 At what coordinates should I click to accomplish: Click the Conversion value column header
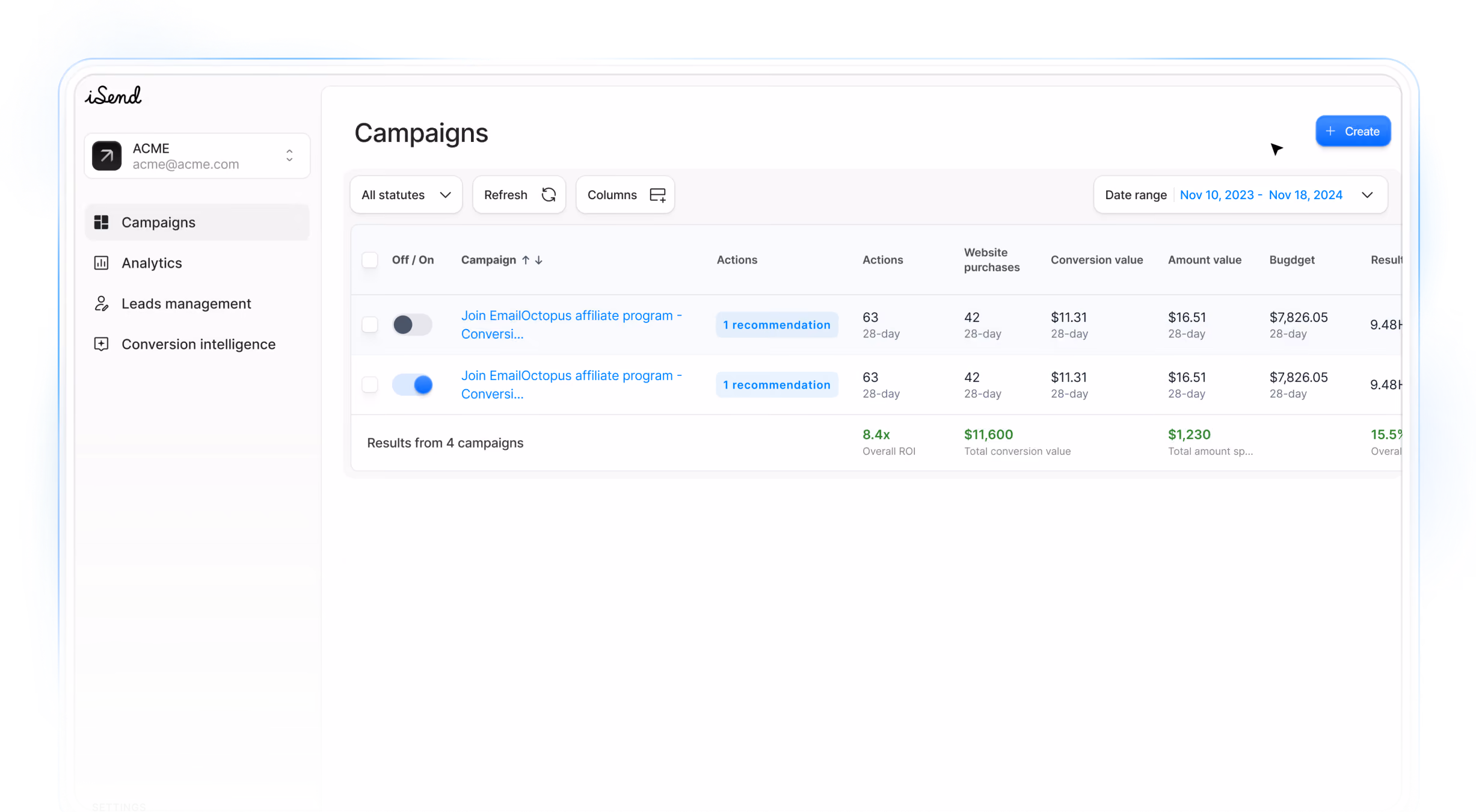1096,260
